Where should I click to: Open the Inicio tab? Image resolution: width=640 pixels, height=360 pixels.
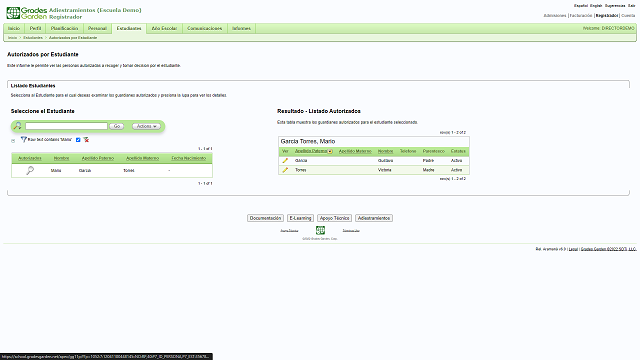coord(14,28)
